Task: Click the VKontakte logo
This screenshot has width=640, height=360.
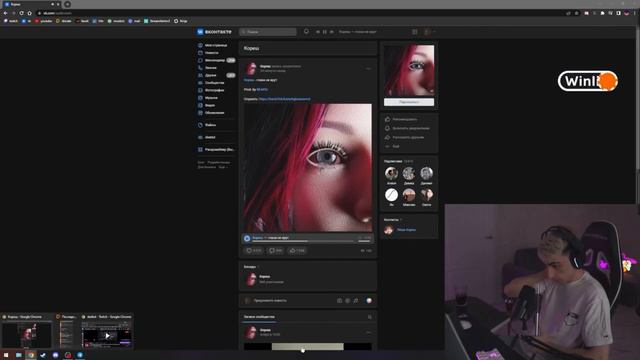Action: [214, 31]
